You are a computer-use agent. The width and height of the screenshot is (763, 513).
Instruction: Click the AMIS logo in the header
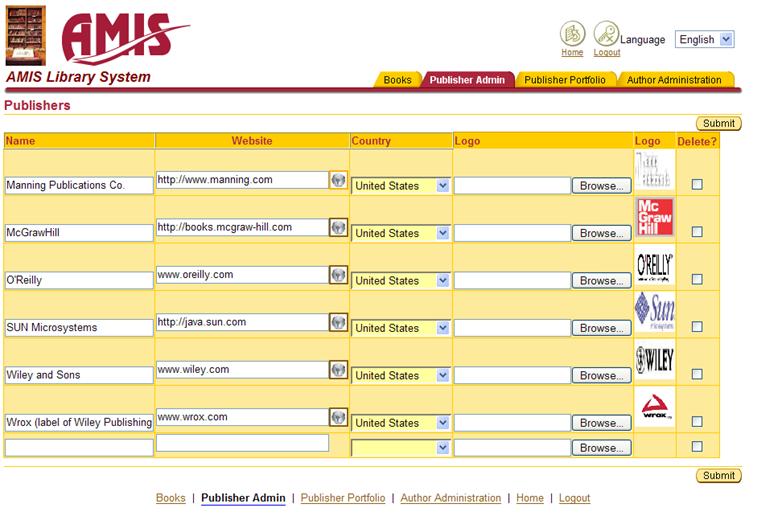123,36
